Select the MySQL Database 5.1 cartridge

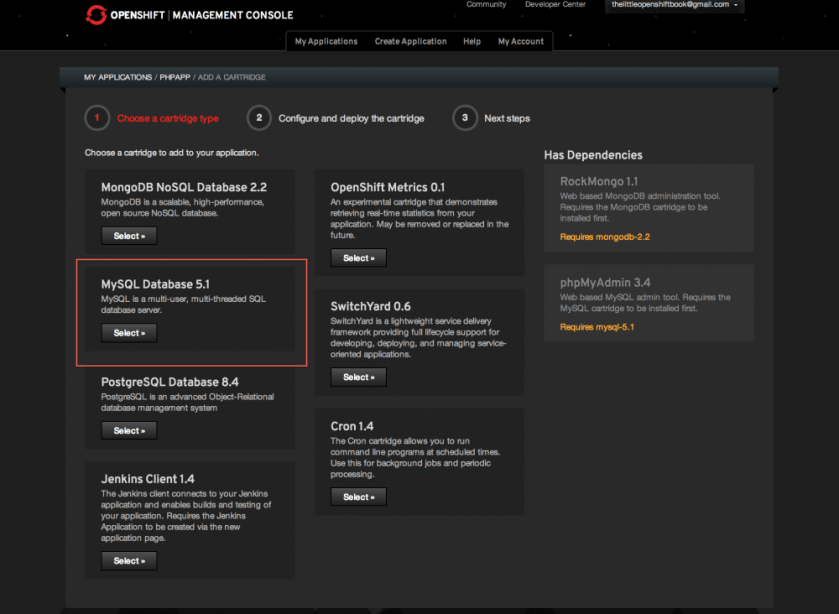click(129, 333)
